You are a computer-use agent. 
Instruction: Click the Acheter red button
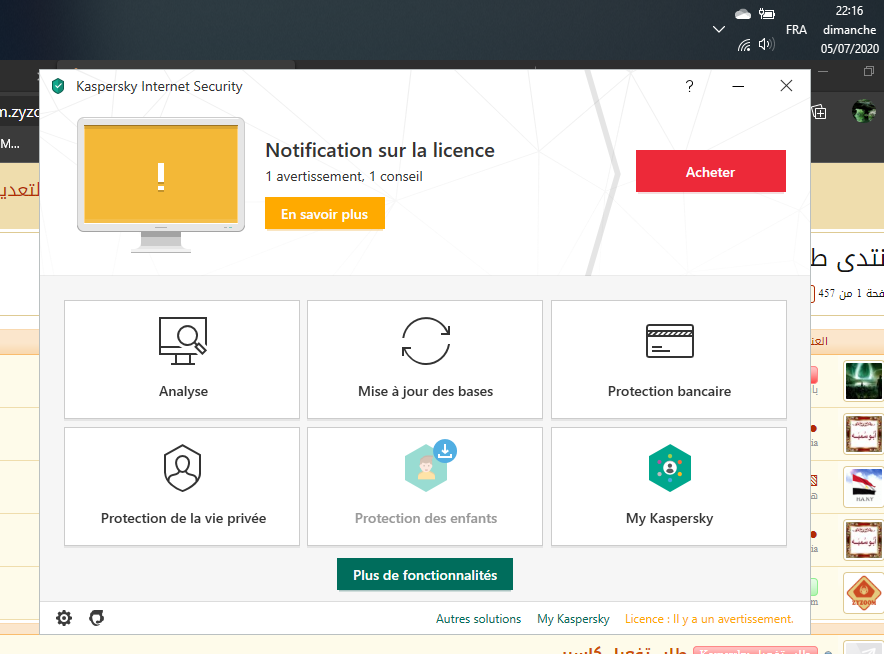click(710, 171)
